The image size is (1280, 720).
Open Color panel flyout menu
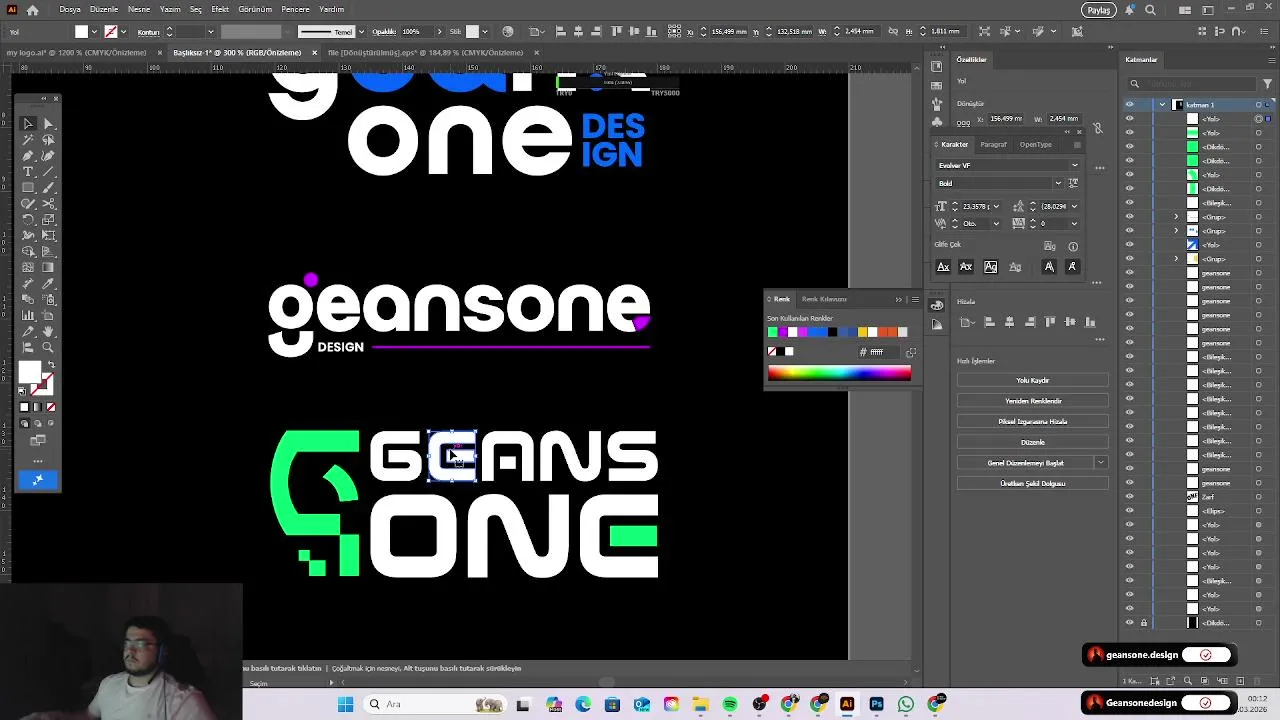(x=914, y=299)
